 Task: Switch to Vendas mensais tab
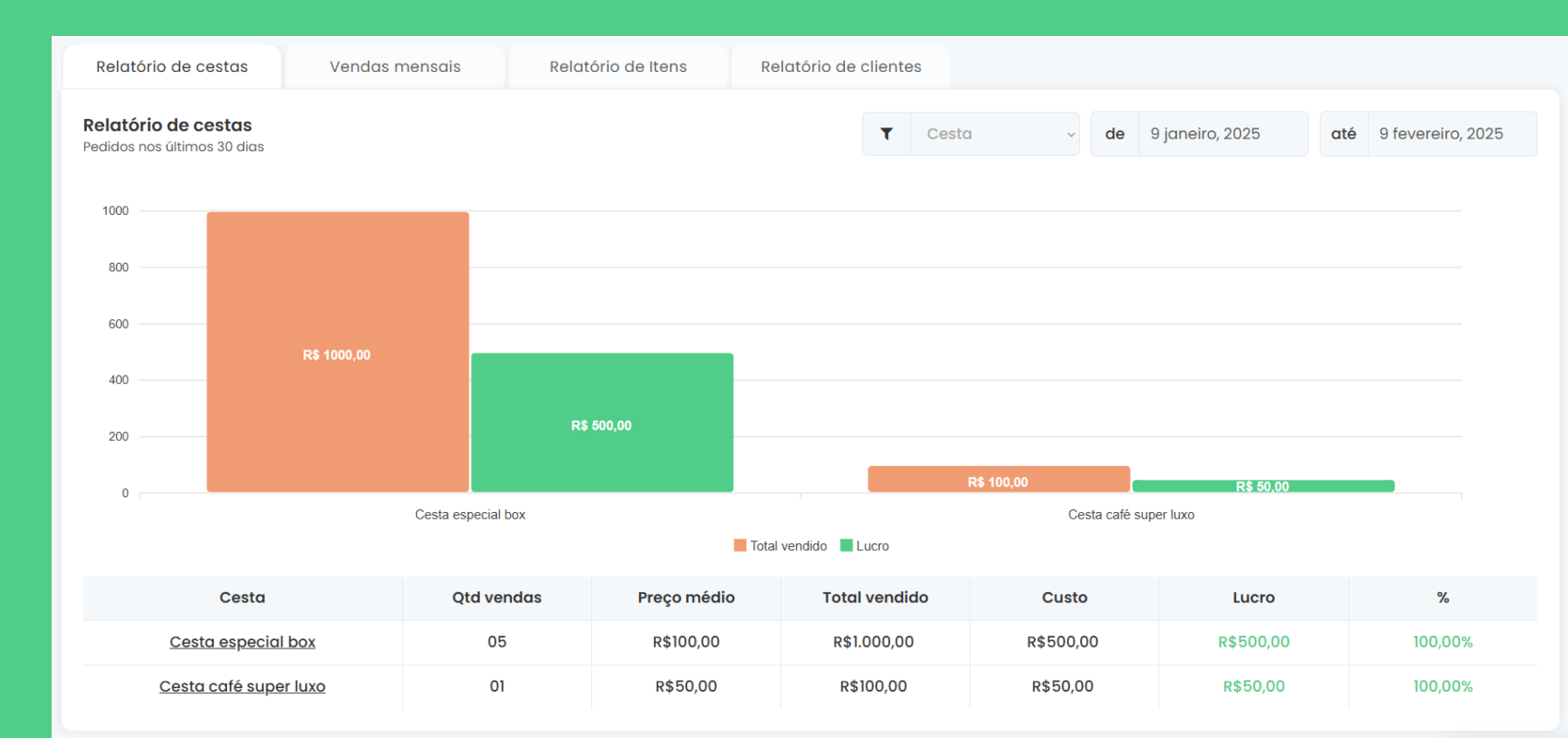[395, 66]
